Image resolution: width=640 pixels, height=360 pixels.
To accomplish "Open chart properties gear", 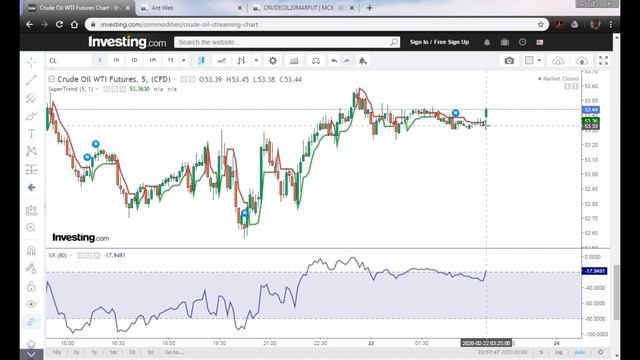I will point(273,61).
